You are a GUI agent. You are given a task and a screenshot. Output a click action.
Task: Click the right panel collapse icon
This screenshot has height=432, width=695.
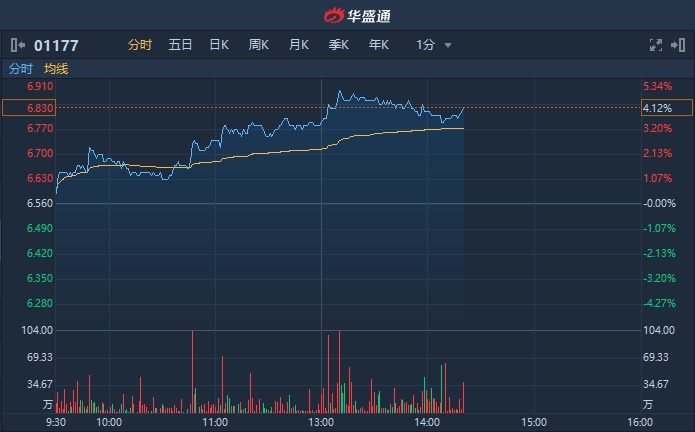[x=679, y=45]
